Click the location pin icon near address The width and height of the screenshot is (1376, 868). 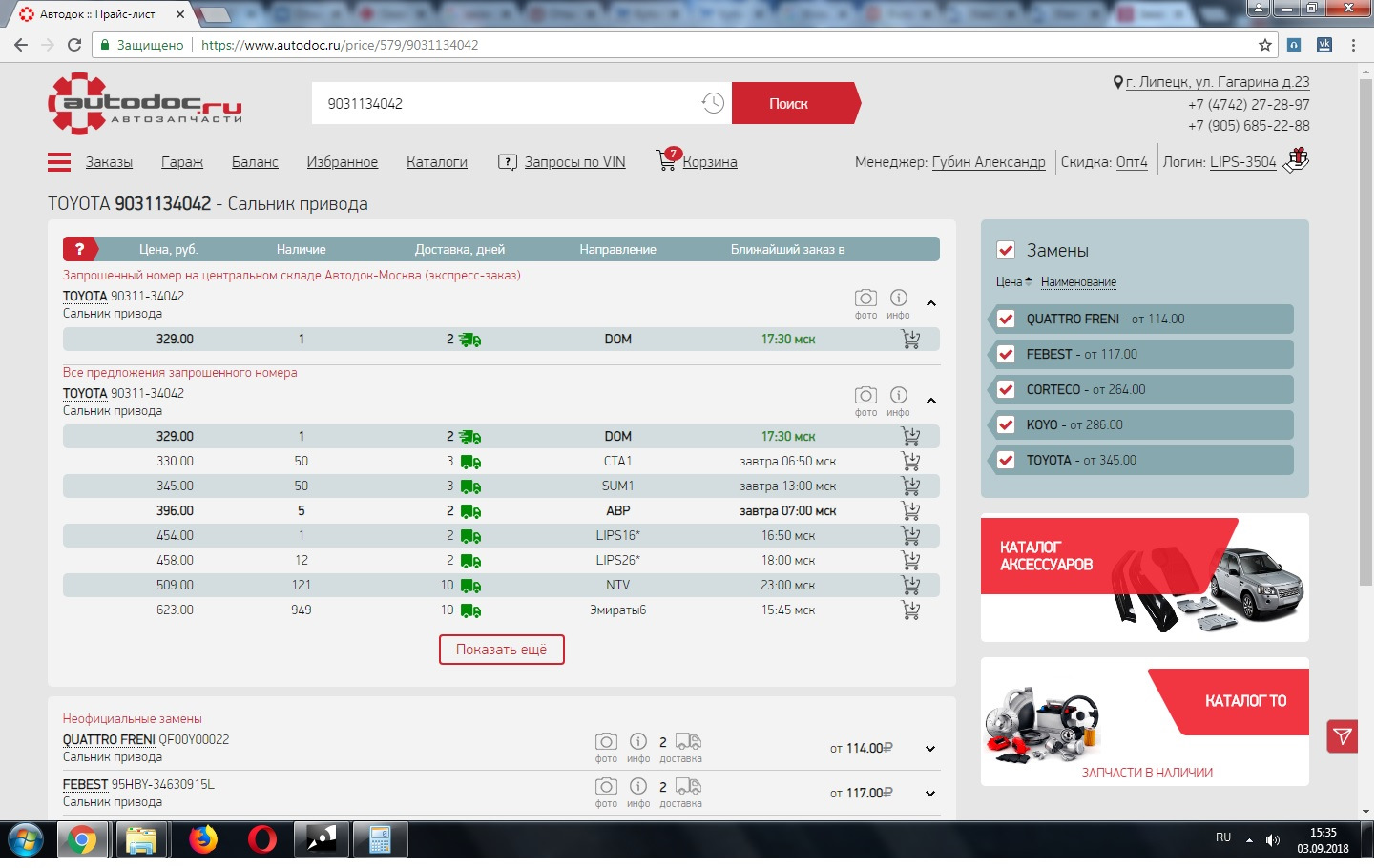1117,83
